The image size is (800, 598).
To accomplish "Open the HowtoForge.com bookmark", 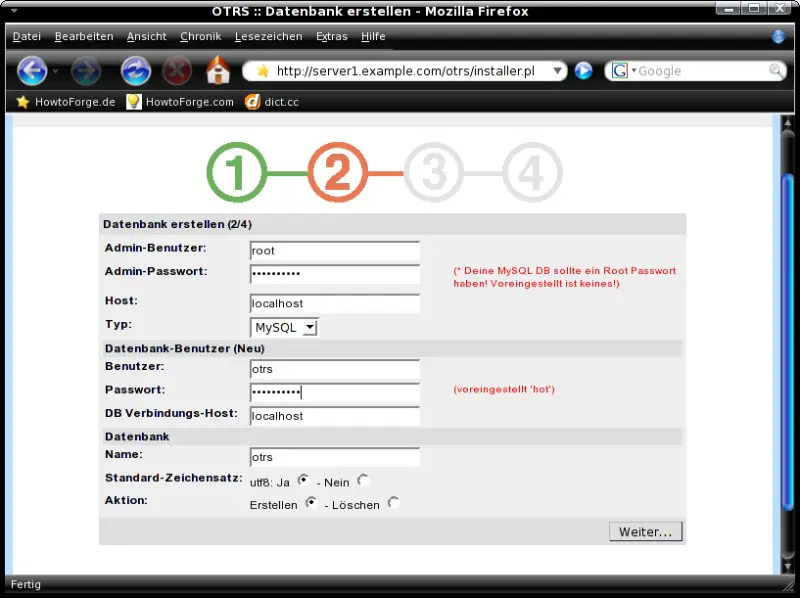I will [180, 102].
